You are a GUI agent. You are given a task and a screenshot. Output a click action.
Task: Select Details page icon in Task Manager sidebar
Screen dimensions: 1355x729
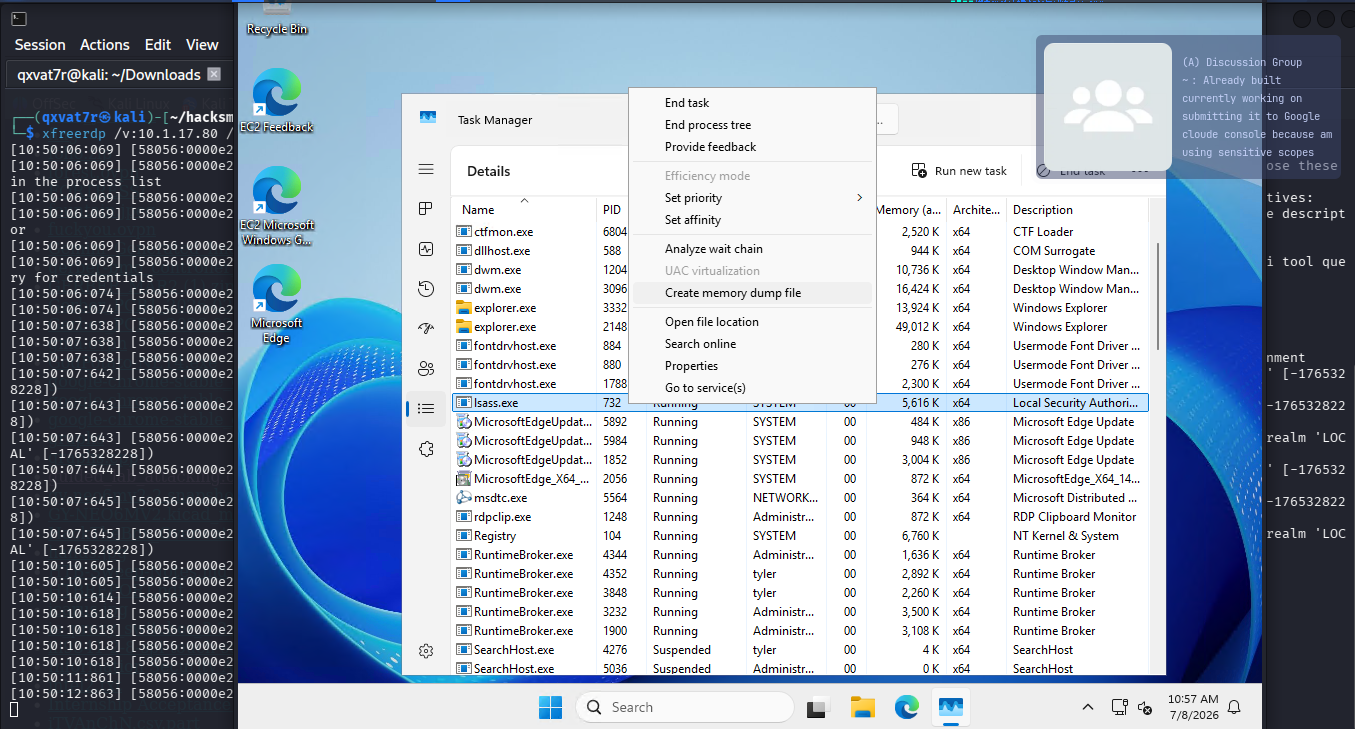point(426,409)
